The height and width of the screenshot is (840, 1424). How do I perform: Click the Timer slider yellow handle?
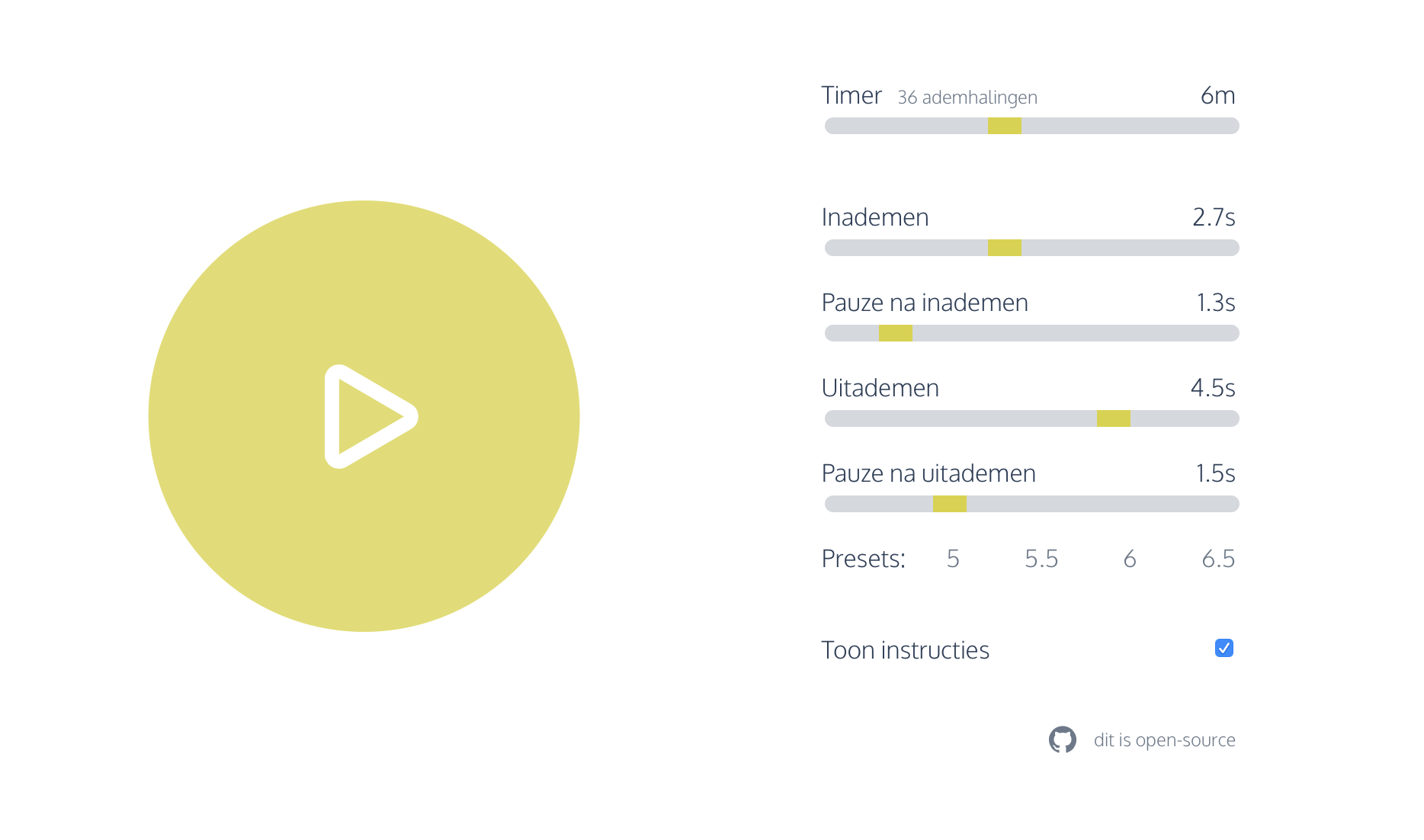(x=1004, y=126)
